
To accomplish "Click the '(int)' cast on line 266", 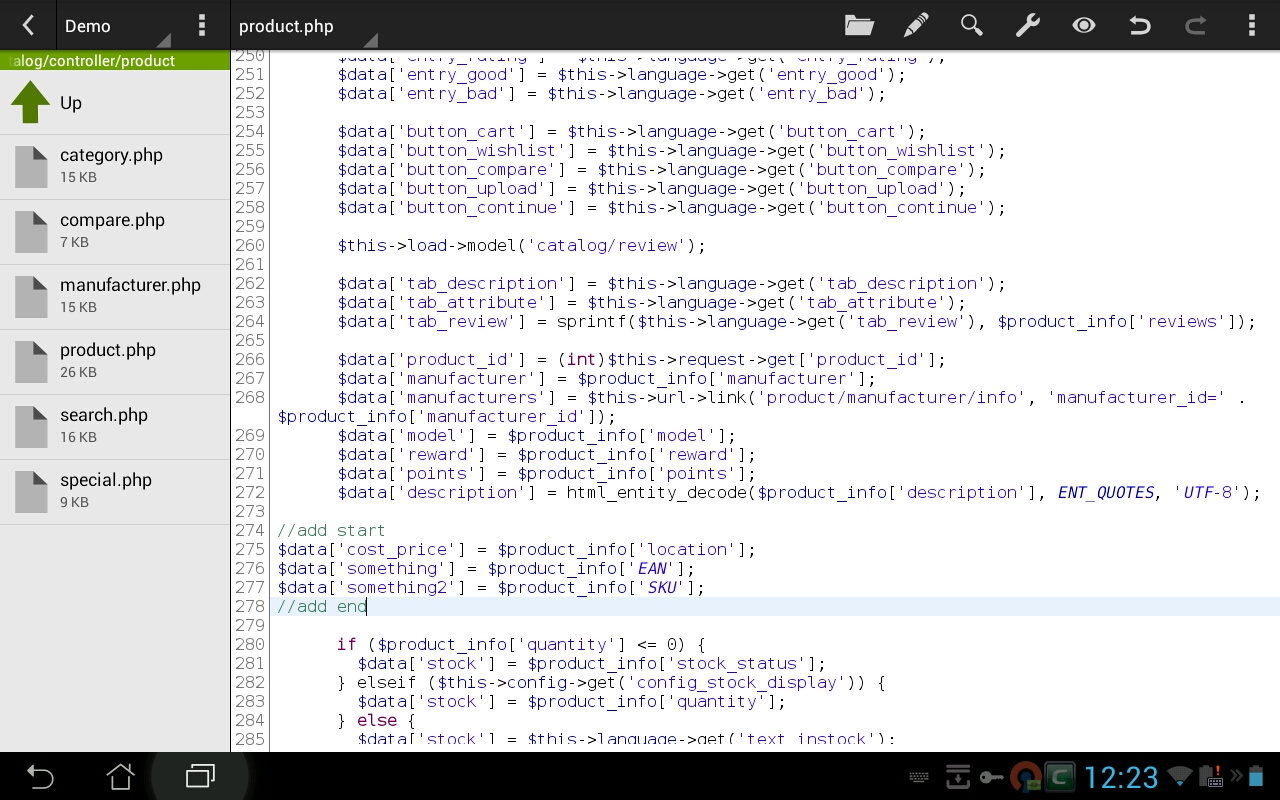I will tap(582, 359).
